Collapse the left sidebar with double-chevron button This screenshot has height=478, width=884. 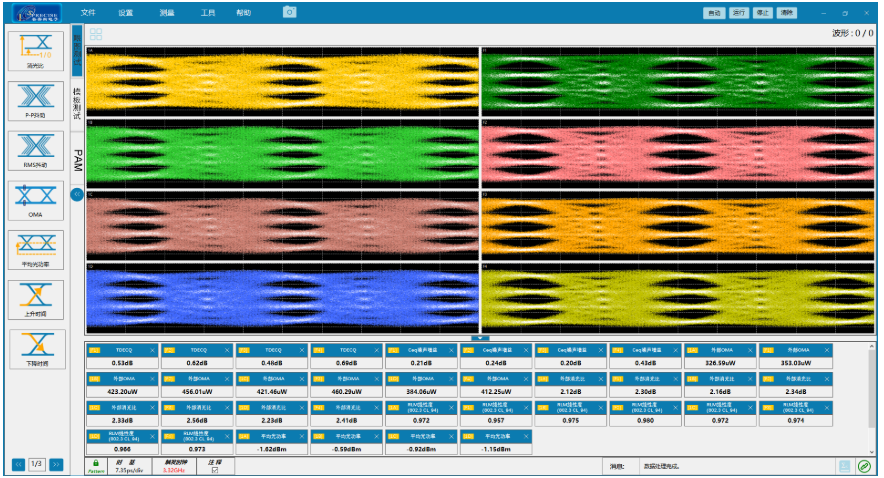pyautogui.click(x=77, y=194)
